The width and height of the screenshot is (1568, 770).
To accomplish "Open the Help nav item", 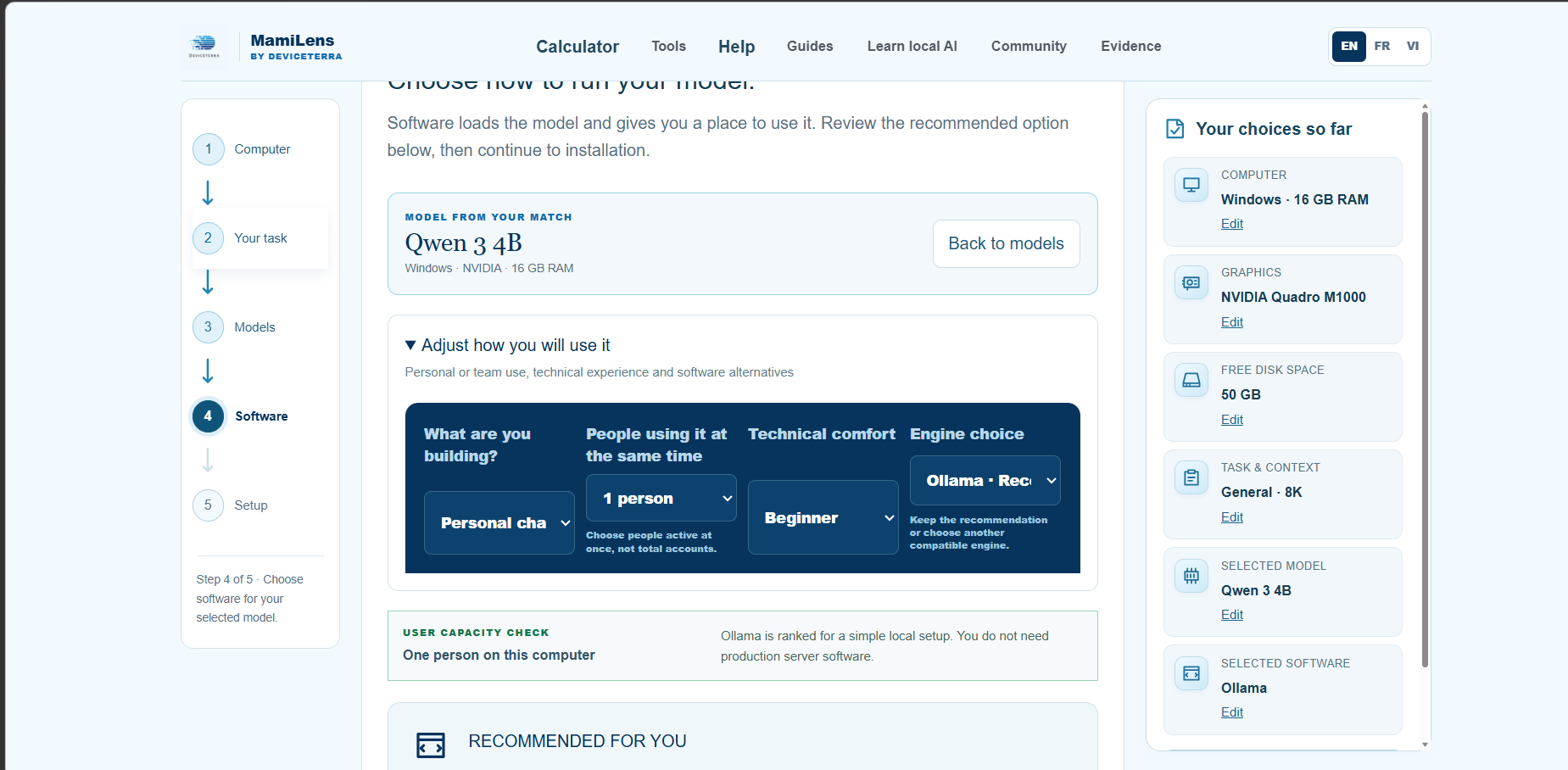I will click(x=737, y=47).
